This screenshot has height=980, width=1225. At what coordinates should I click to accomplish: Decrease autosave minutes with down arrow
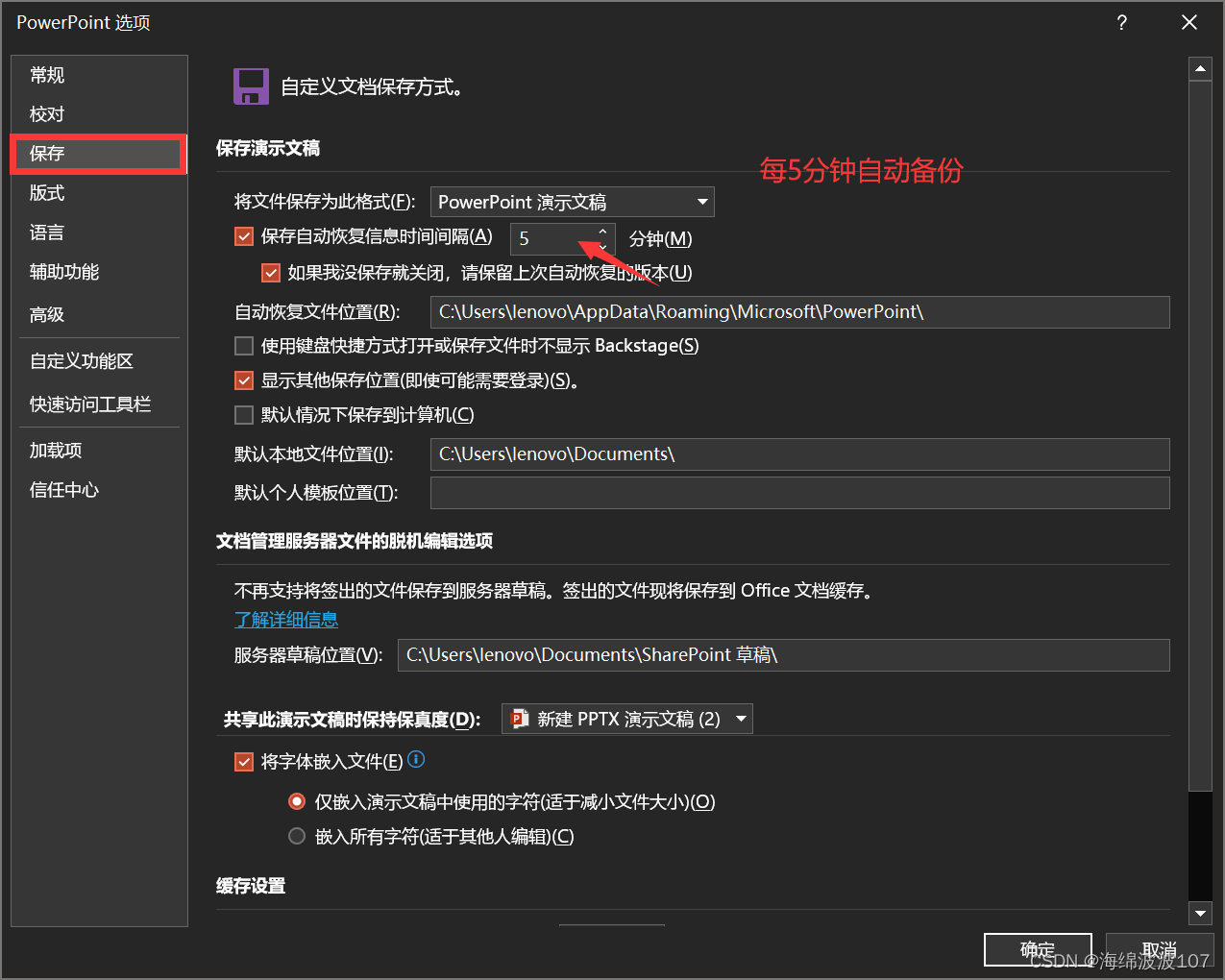point(602,246)
